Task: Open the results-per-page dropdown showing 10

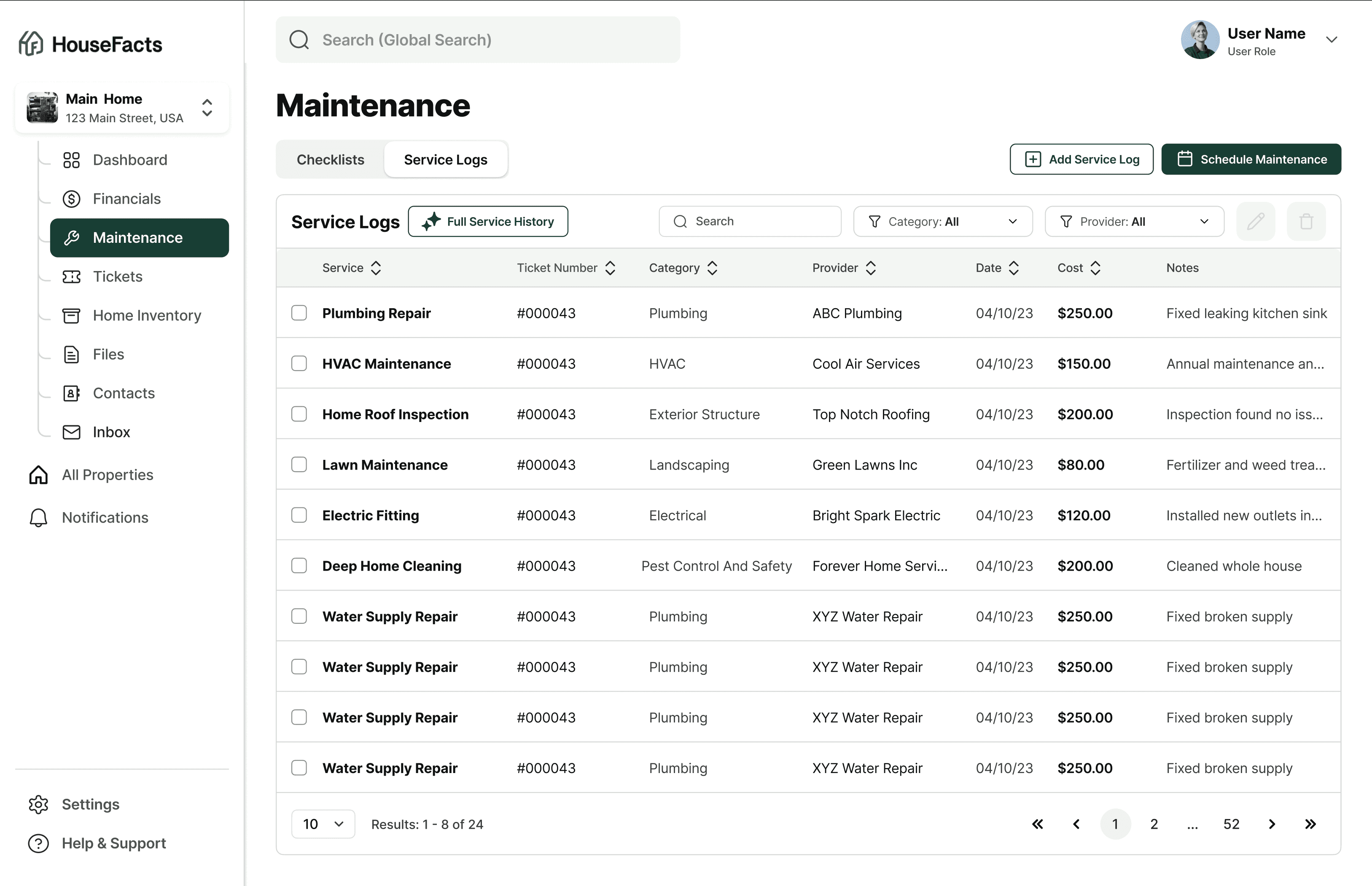Action: coord(322,824)
